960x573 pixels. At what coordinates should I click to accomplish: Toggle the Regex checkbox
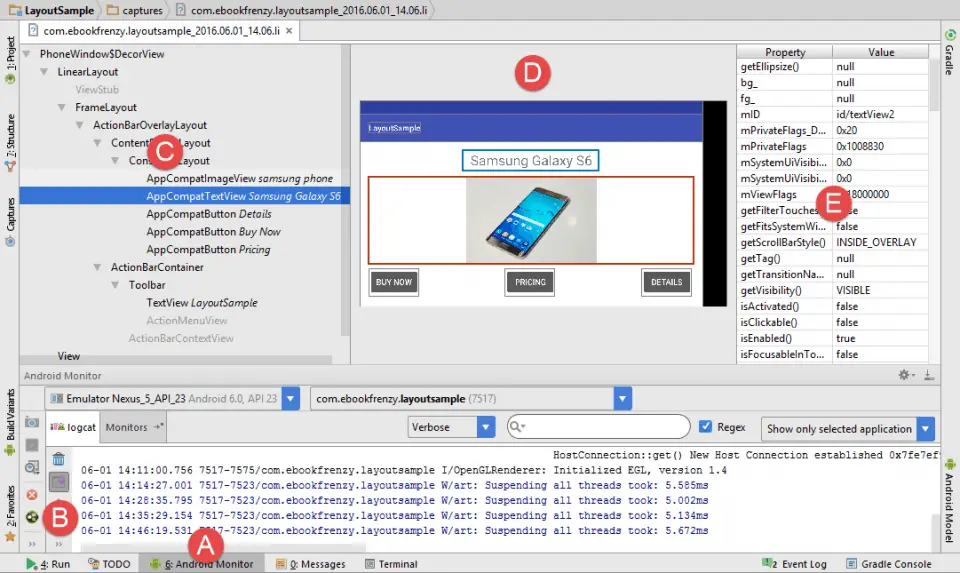(706, 427)
